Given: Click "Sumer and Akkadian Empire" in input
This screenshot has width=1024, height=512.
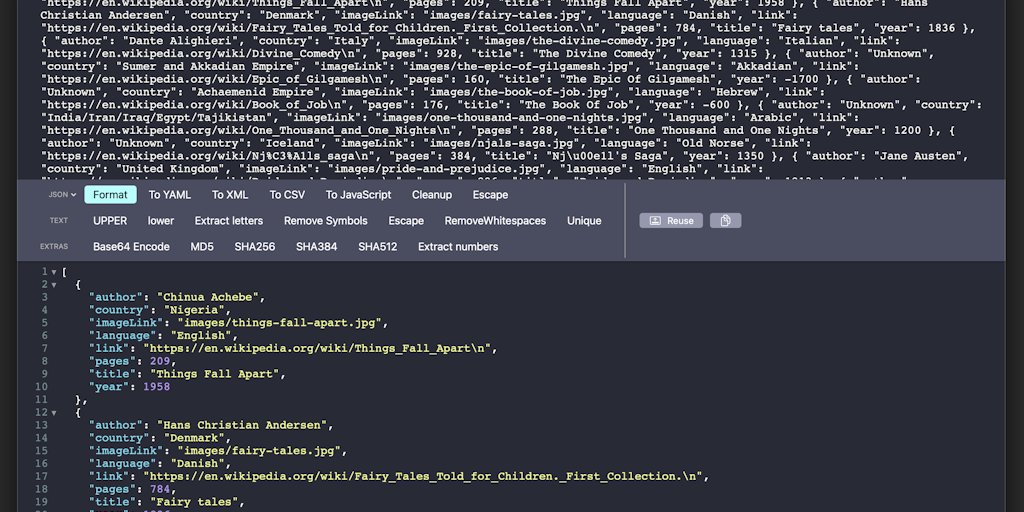Looking at the screenshot, I should (x=208, y=67).
